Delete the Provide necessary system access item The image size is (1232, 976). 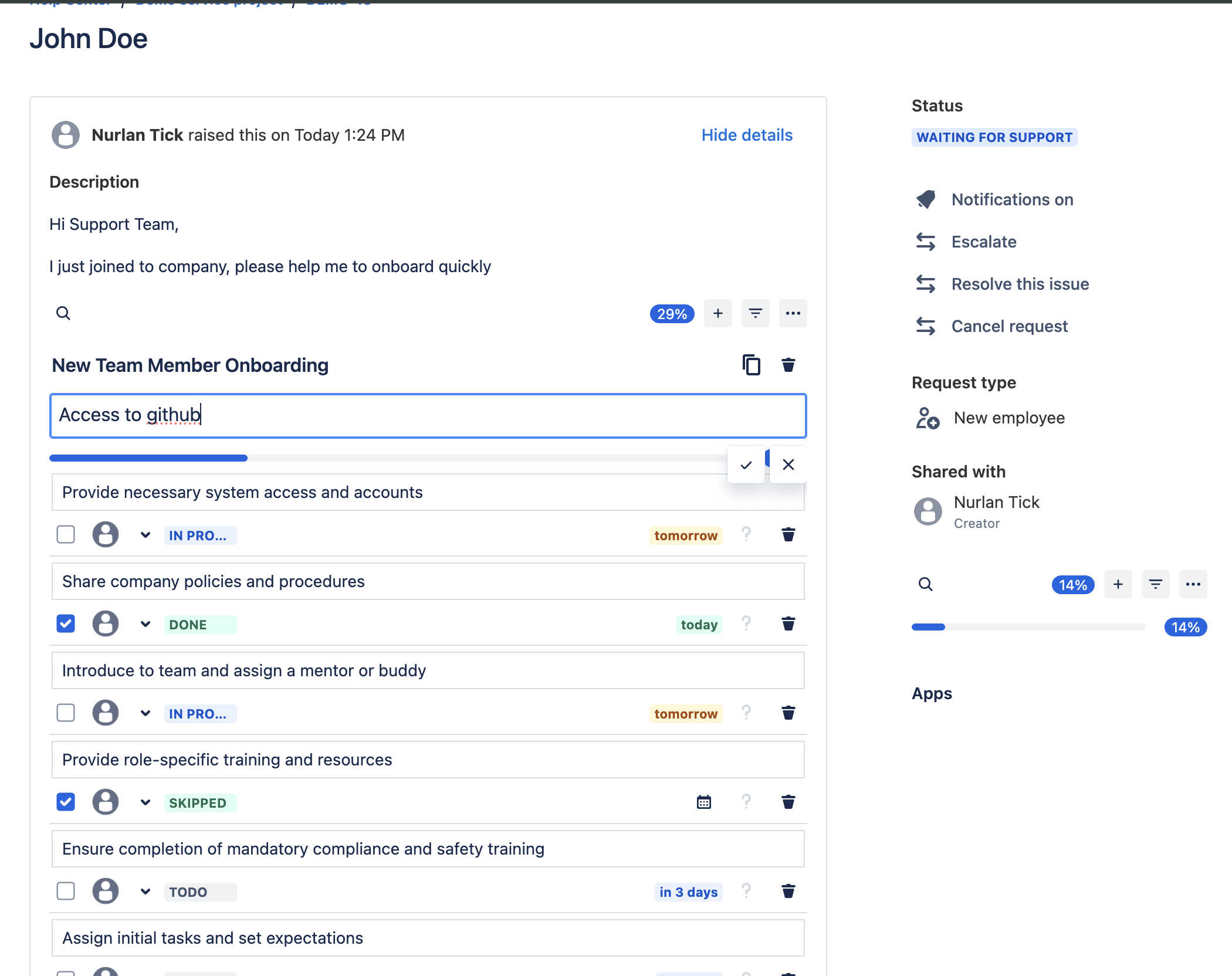788,534
